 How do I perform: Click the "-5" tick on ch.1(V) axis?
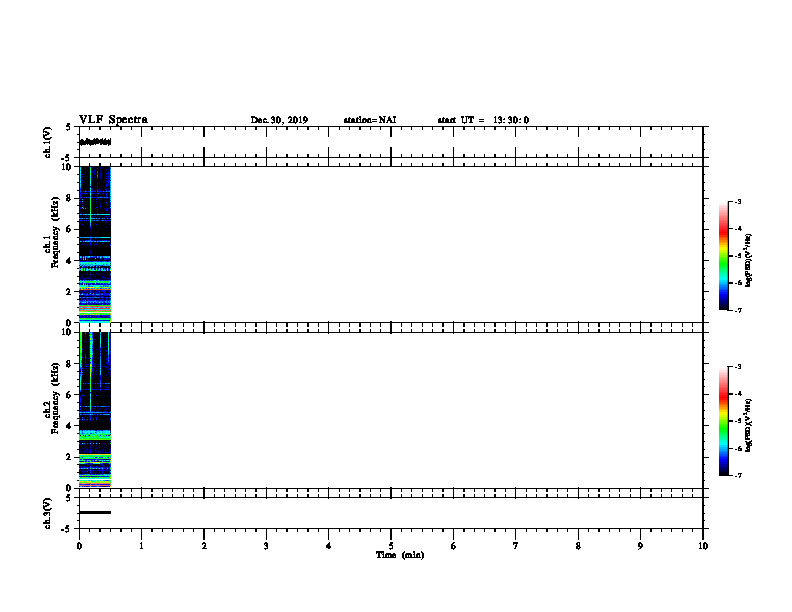pos(68,158)
